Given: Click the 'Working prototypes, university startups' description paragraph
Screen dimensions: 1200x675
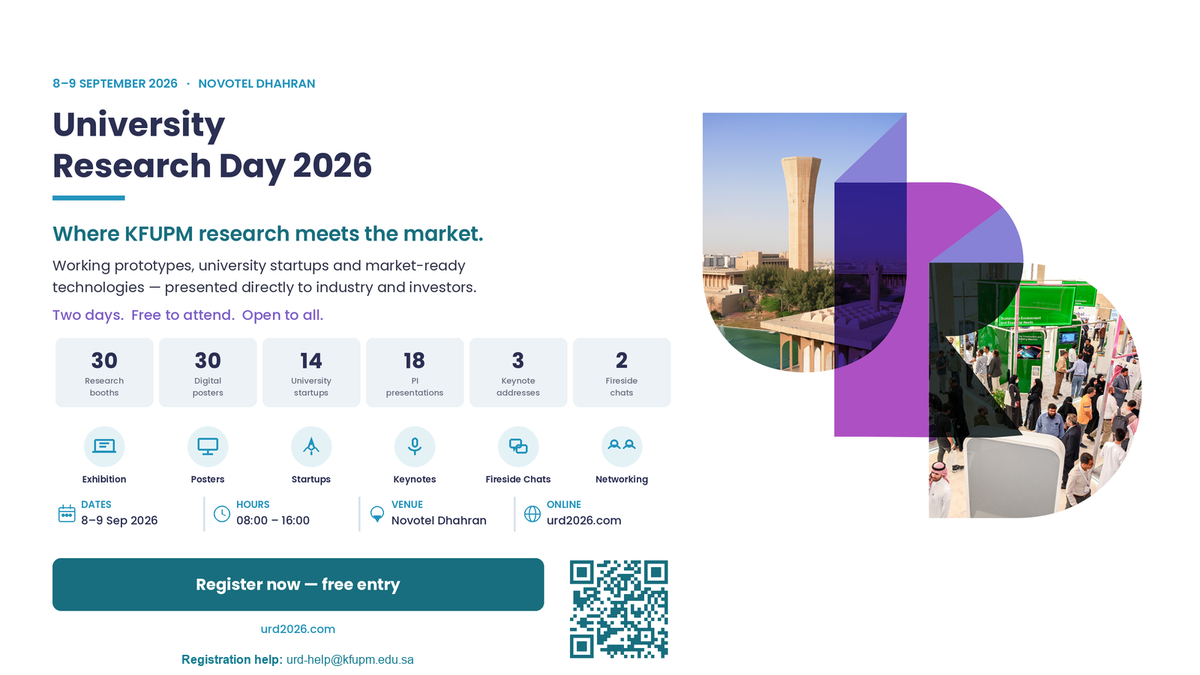Looking at the screenshot, I should [265, 276].
